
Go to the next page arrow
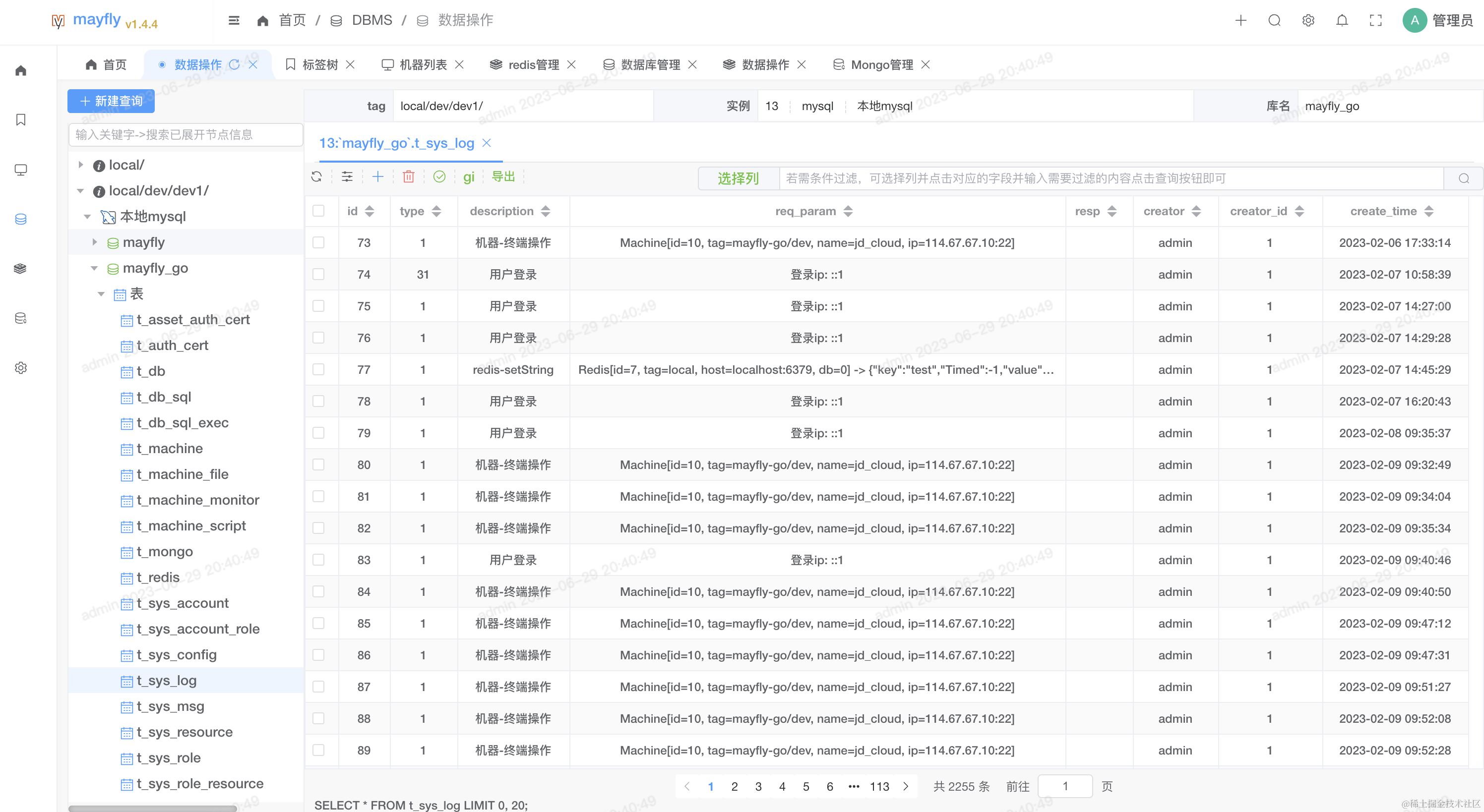point(906,786)
